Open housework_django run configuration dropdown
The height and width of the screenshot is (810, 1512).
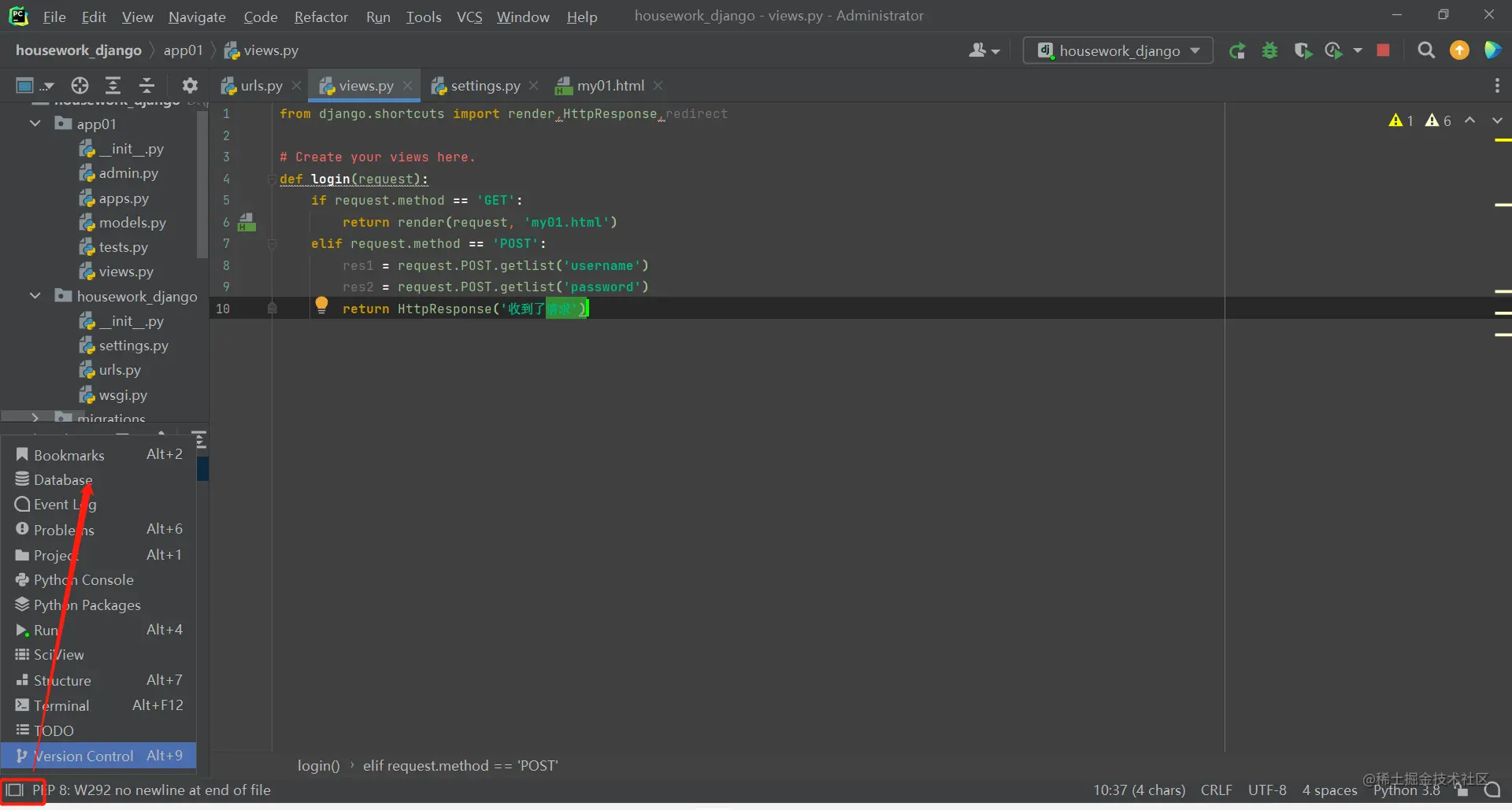pyautogui.click(x=1118, y=50)
